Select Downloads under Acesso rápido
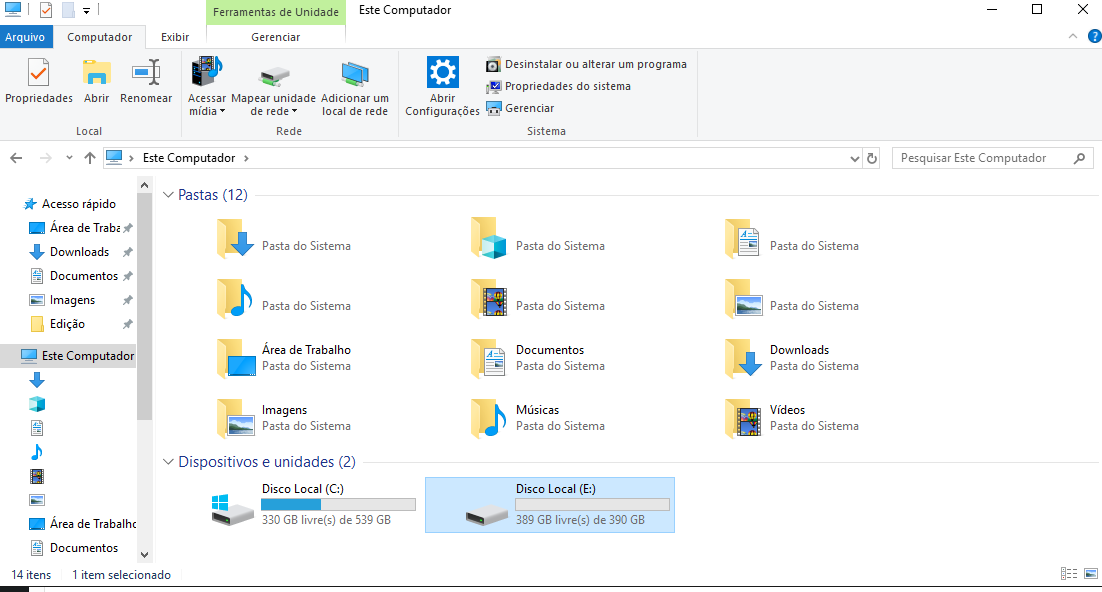 point(79,252)
